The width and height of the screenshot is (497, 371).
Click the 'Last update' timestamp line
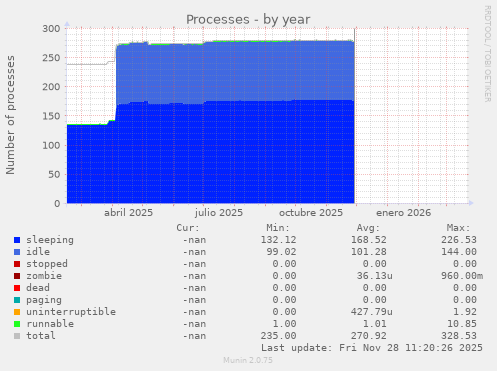[372, 348]
